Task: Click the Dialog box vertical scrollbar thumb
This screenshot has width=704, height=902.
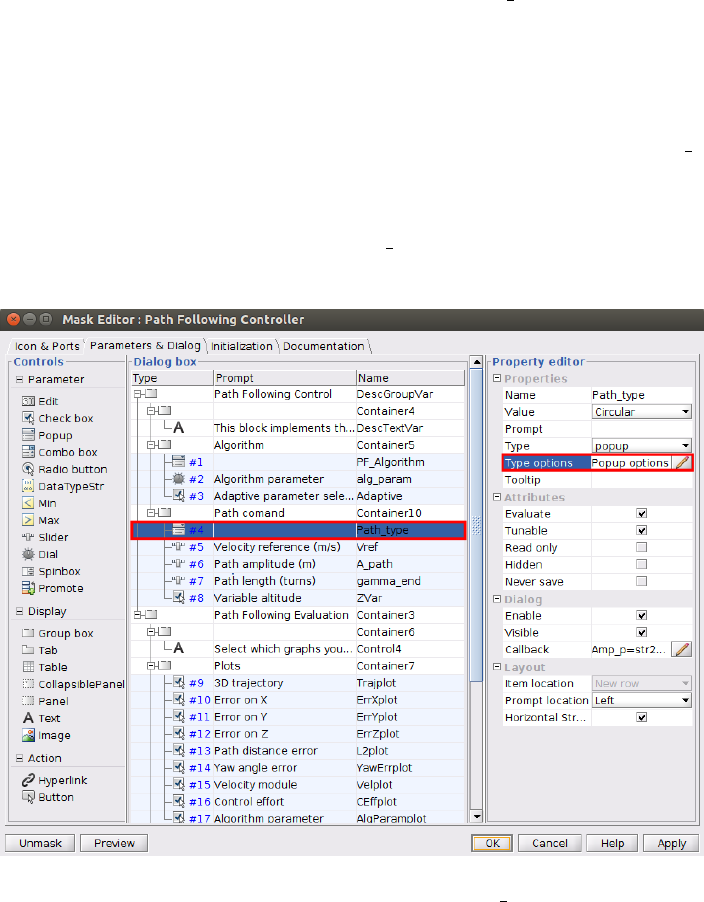Action: (x=476, y=525)
